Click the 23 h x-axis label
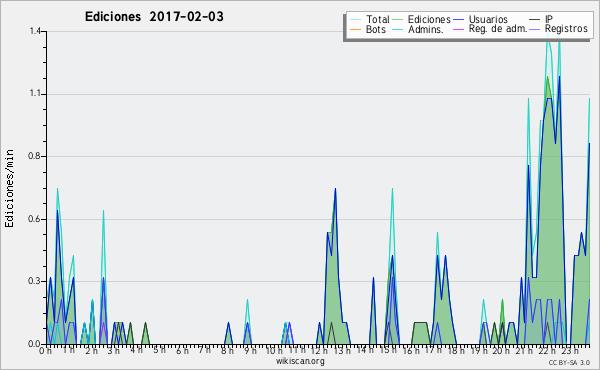The width and height of the screenshot is (600, 370). click(x=570, y=351)
